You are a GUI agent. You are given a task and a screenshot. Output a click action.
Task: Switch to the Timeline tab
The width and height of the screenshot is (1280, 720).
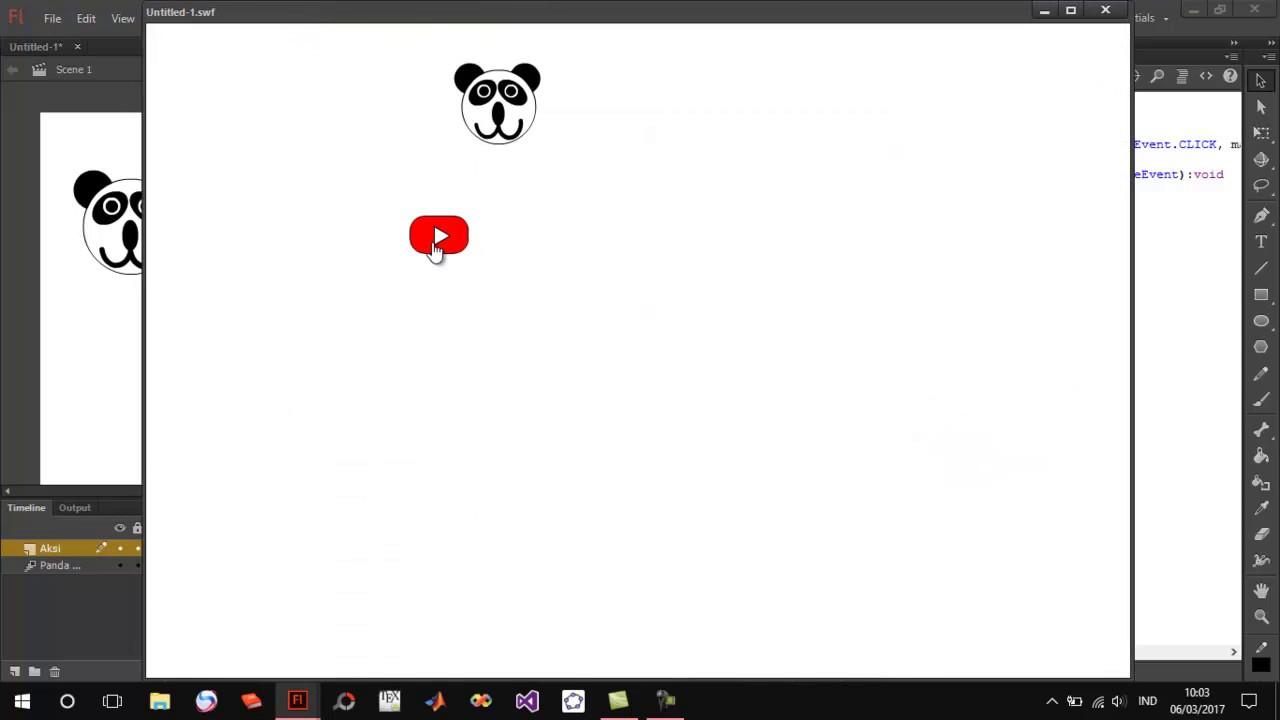27,508
